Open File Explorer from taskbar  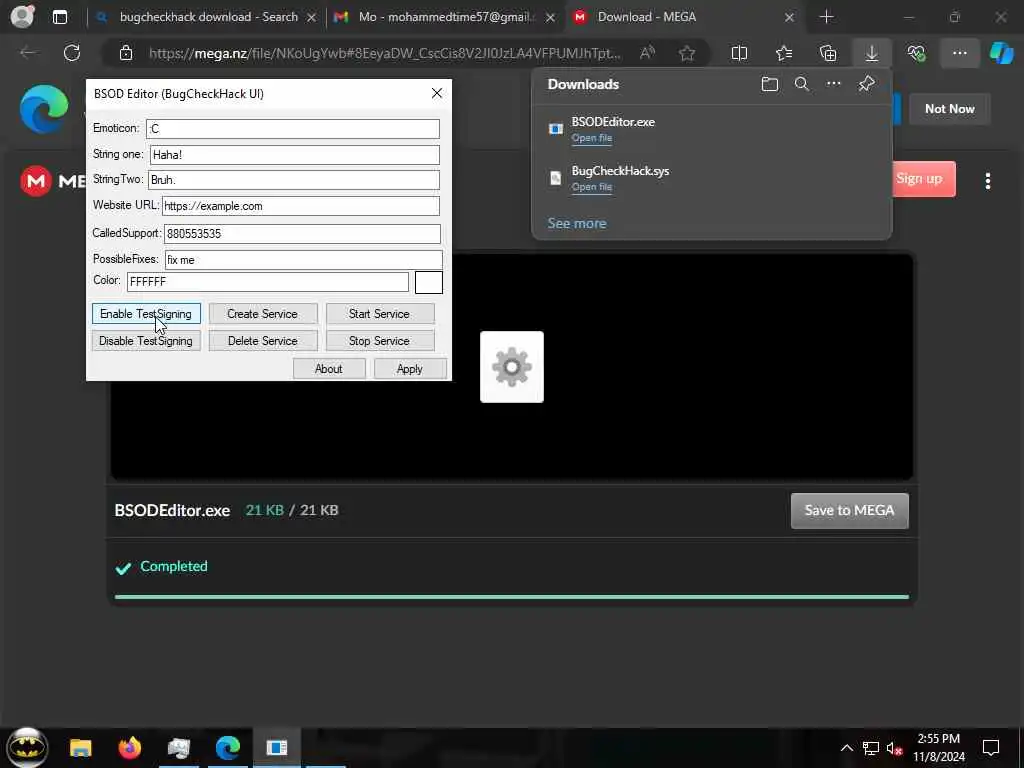pyautogui.click(x=81, y=748)
